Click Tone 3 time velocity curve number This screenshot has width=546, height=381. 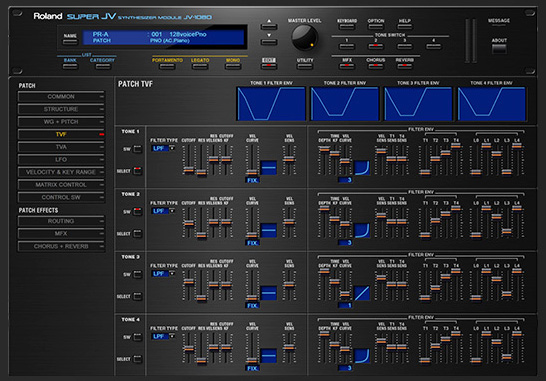pos(345,305)
